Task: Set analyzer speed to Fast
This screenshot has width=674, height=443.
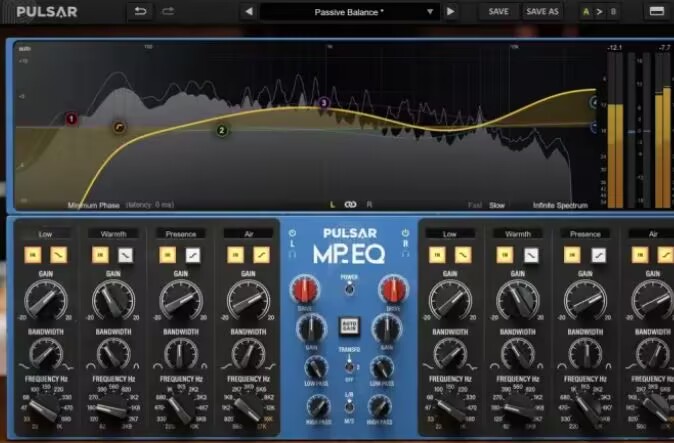Action: (x=475, y=205)
